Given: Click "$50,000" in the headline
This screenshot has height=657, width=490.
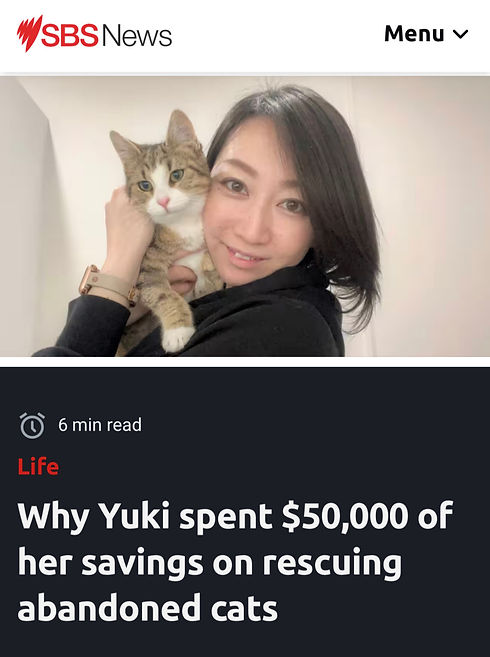Looking at the screenshot, I should point(345,515).
